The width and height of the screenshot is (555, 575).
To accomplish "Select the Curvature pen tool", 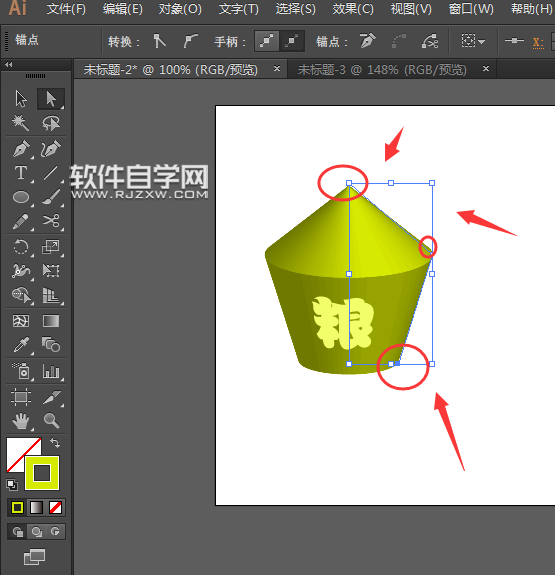I will pos(51,149).
